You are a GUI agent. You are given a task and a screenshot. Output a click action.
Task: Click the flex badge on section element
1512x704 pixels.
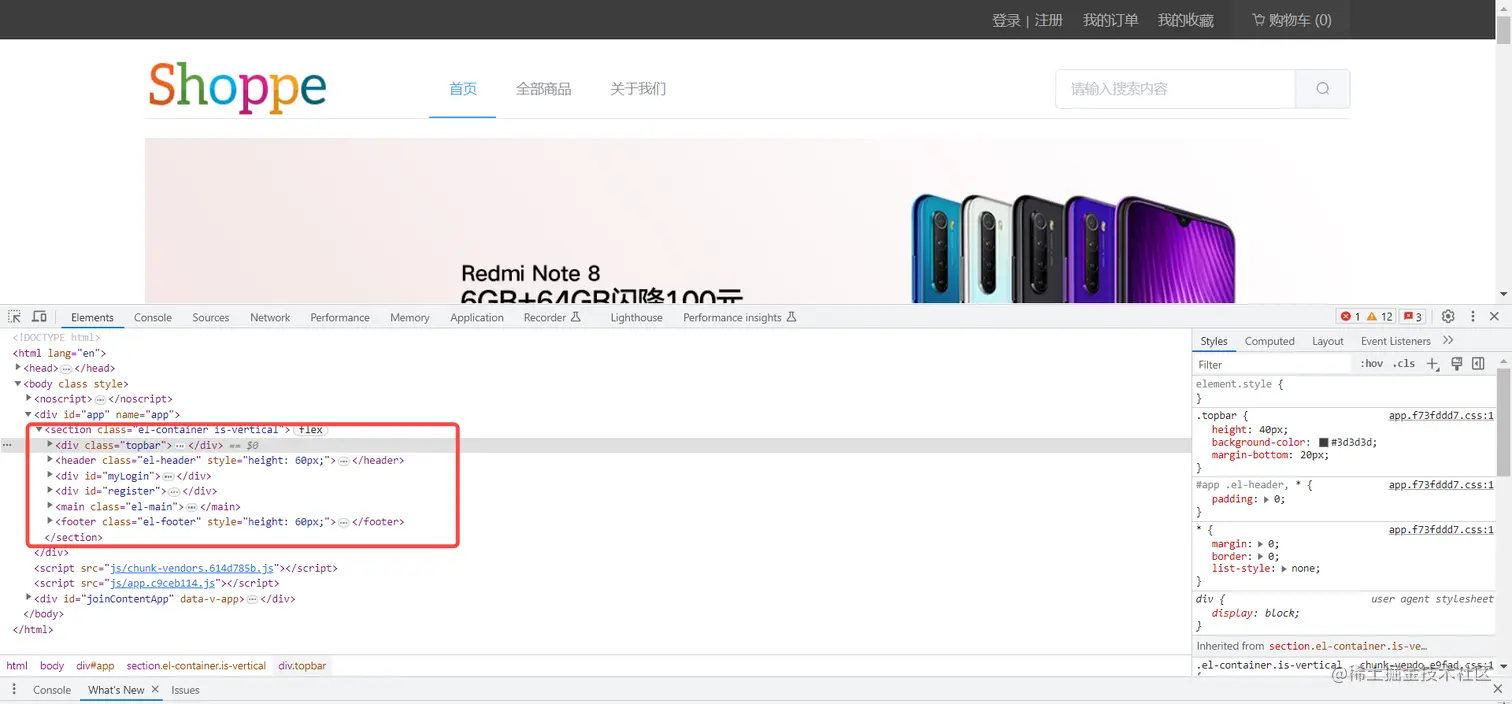point(311,430)
